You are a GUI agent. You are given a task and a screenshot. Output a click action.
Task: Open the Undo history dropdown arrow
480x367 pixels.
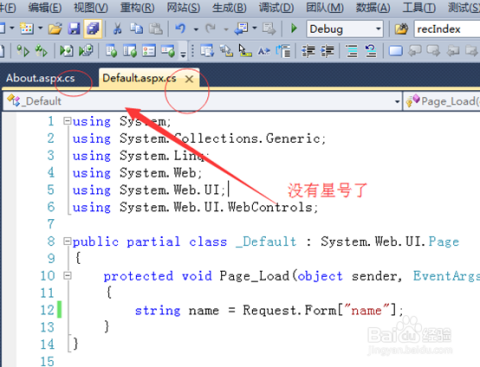(x=196, y=29)
